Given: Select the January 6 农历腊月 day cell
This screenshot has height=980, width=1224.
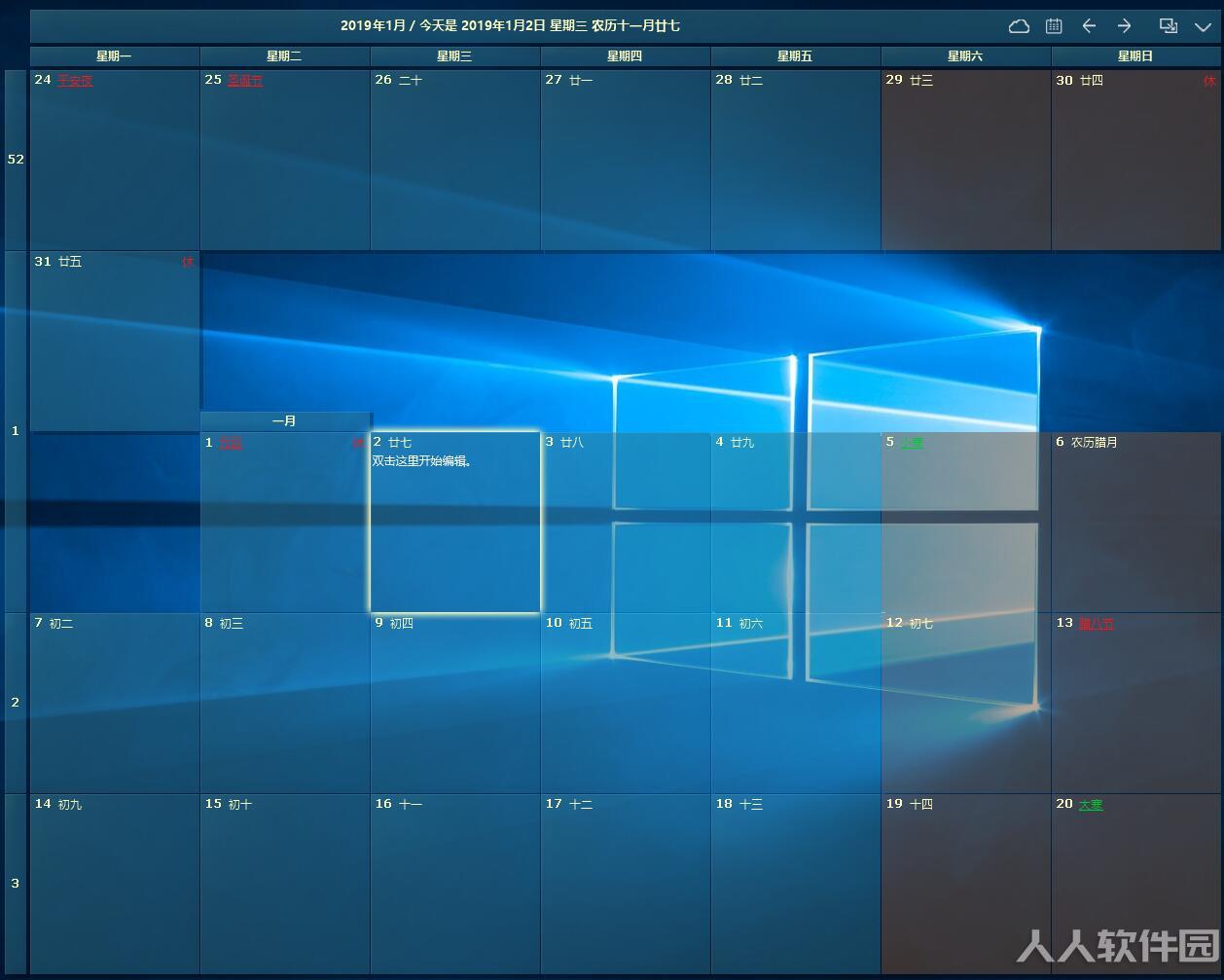Looking at the screenshot, I should point(1136,522).
